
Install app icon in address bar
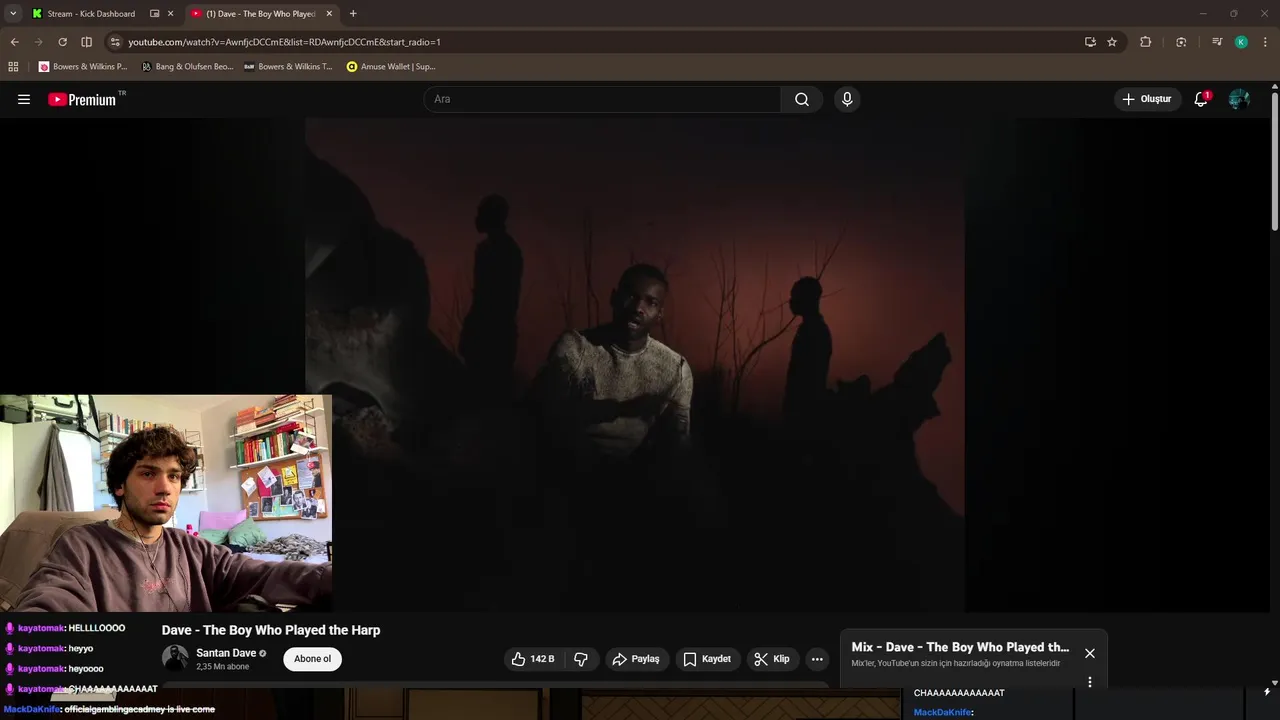coord(1090,42)
